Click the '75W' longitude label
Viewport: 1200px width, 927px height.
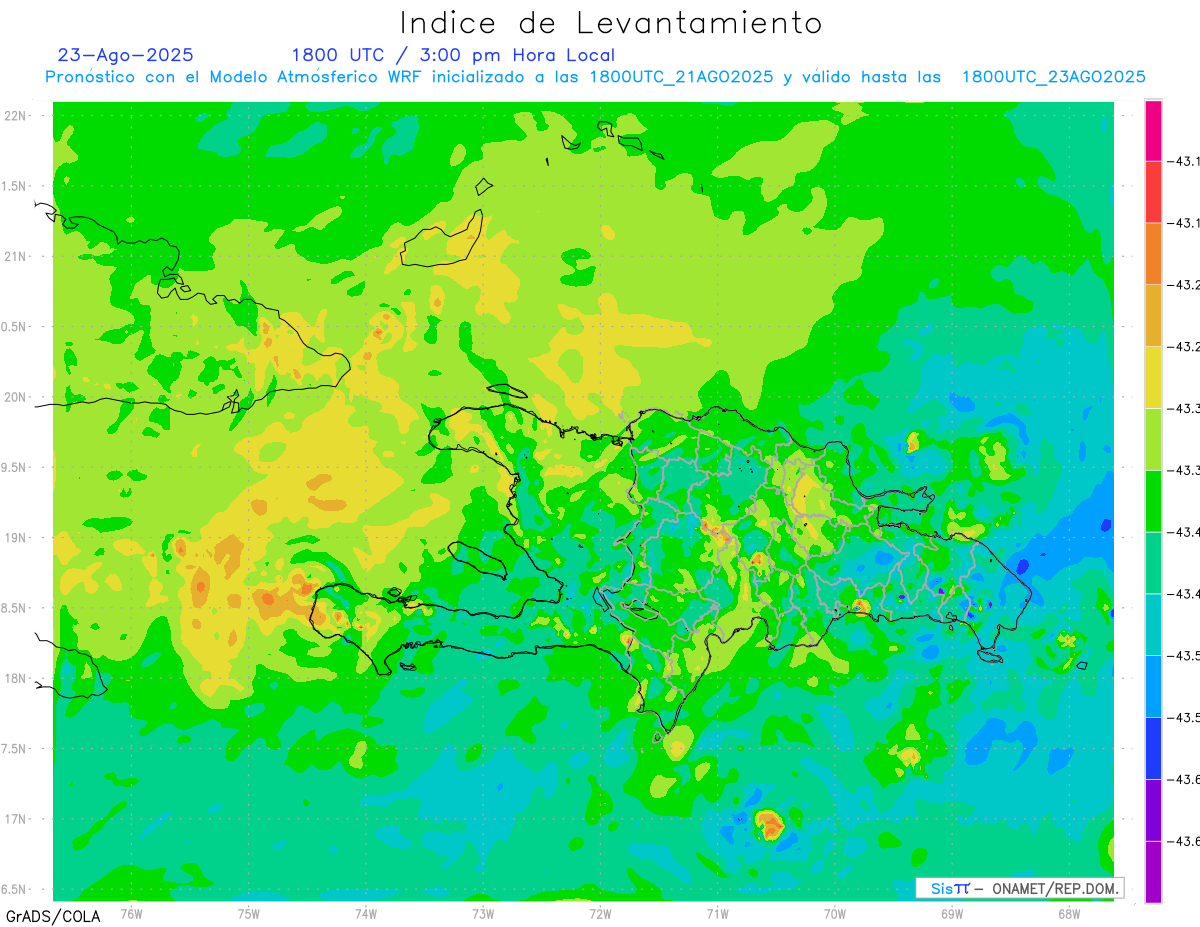coord(249,912)
